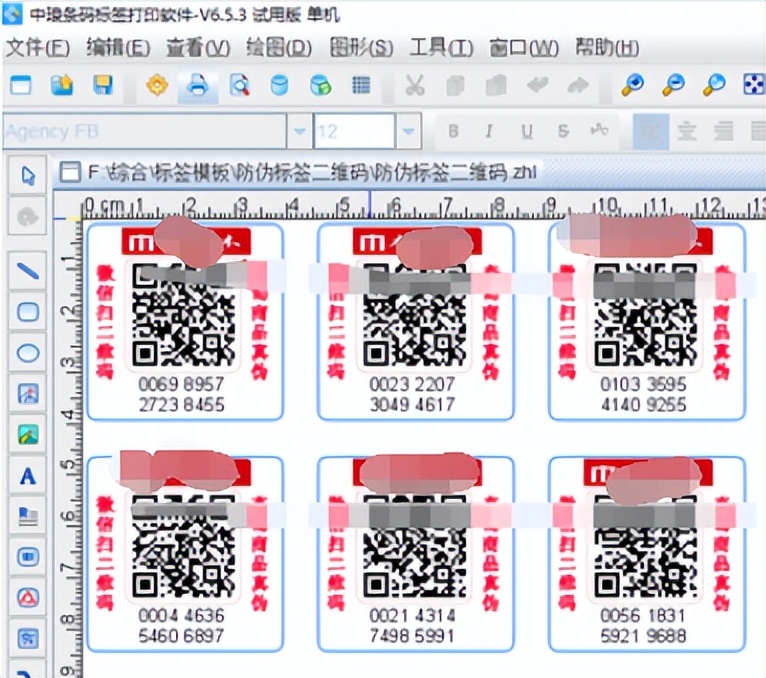
Task: Zoom out with the minus magnifier icon
Action: 674,85
